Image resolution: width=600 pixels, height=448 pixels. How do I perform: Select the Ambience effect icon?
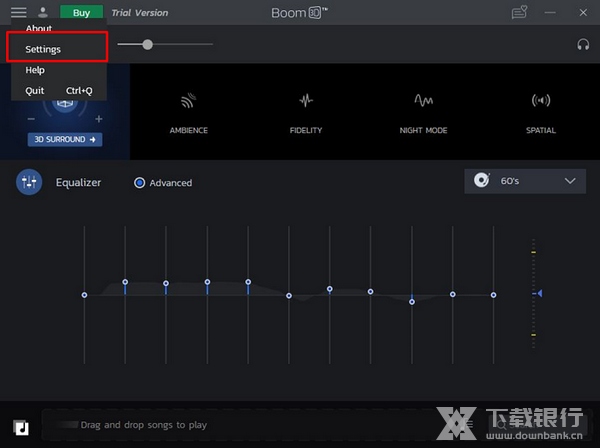coord(188,101)
